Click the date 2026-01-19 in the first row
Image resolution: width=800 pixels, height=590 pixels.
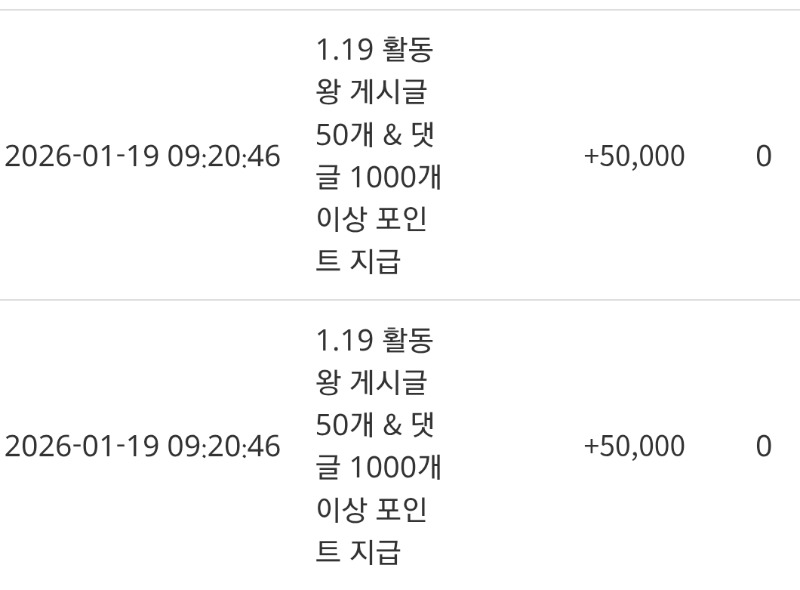coord(82,157)
